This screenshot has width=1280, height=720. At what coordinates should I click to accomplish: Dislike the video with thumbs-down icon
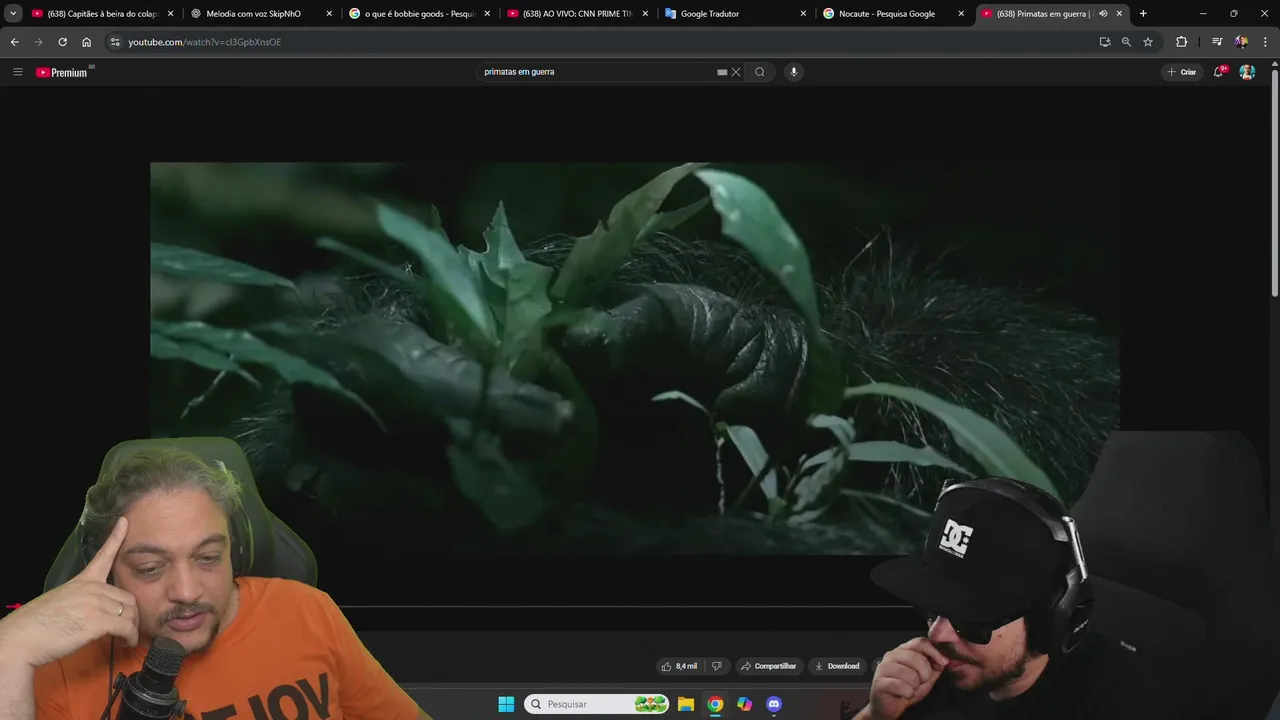(x=716, y=666)
